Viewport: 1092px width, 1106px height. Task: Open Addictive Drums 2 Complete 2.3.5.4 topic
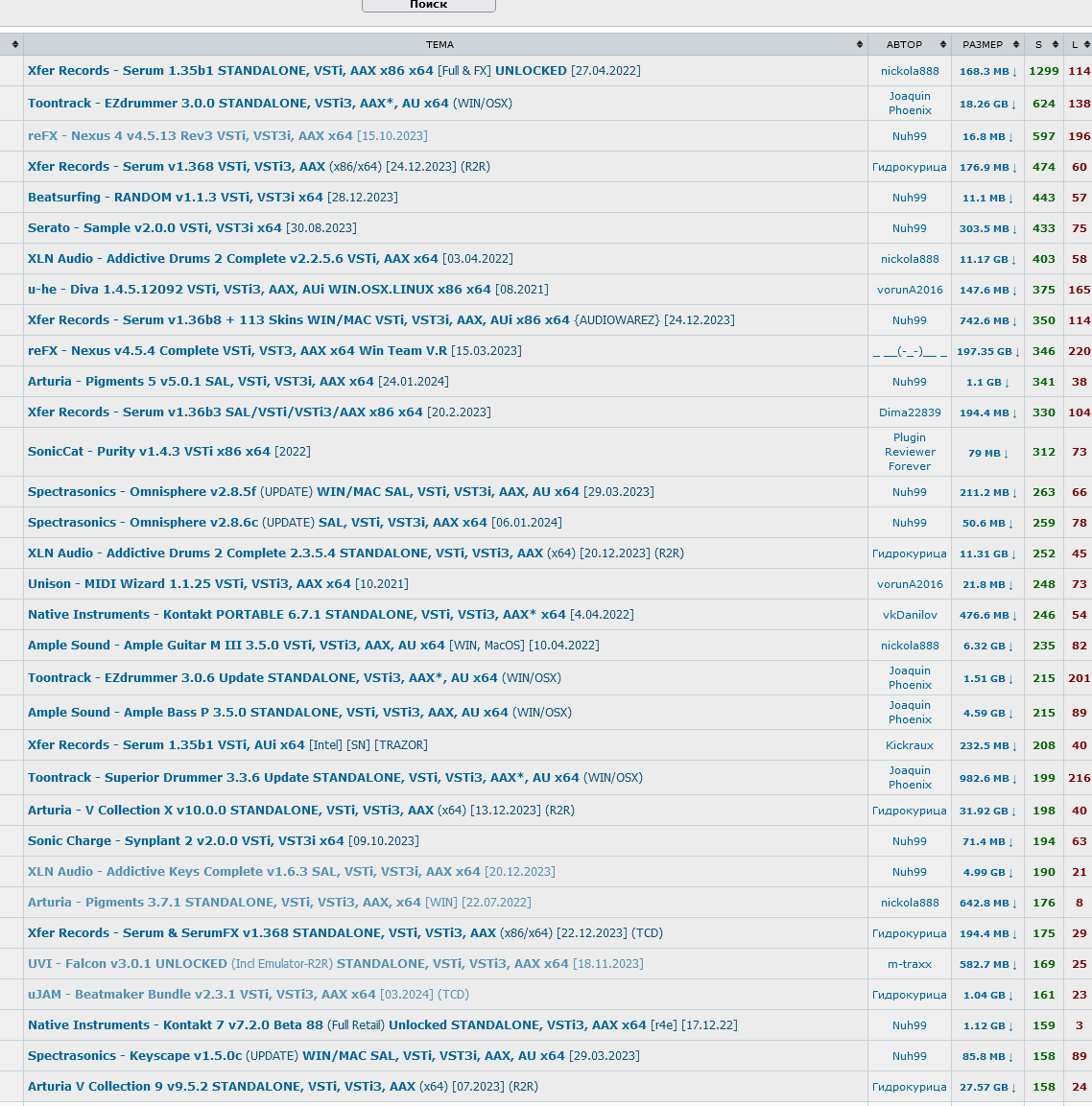click(x=356, y=553)
